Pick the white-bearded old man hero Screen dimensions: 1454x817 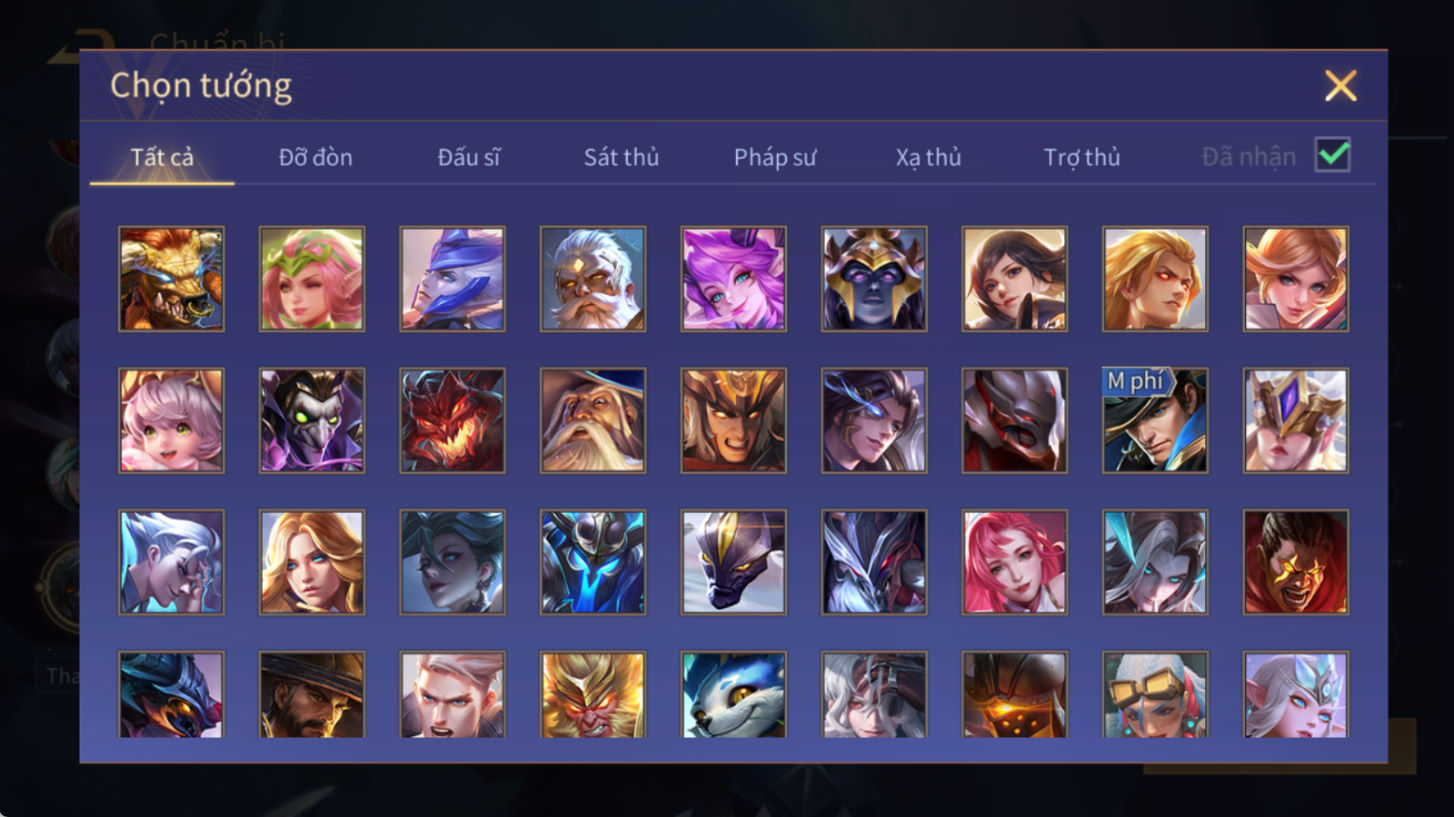coord(593,279)
